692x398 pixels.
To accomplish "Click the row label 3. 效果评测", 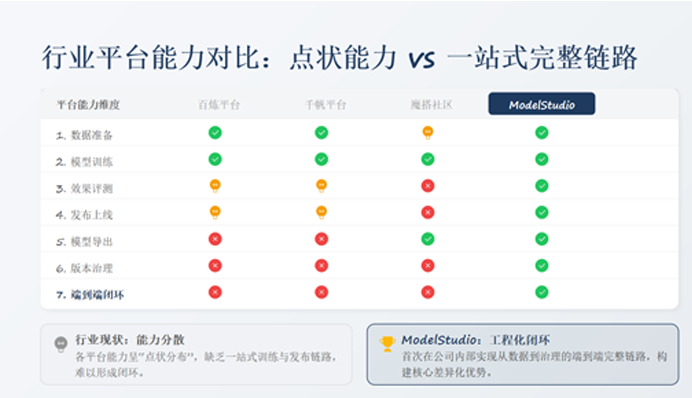I will [x=84, y=189].
